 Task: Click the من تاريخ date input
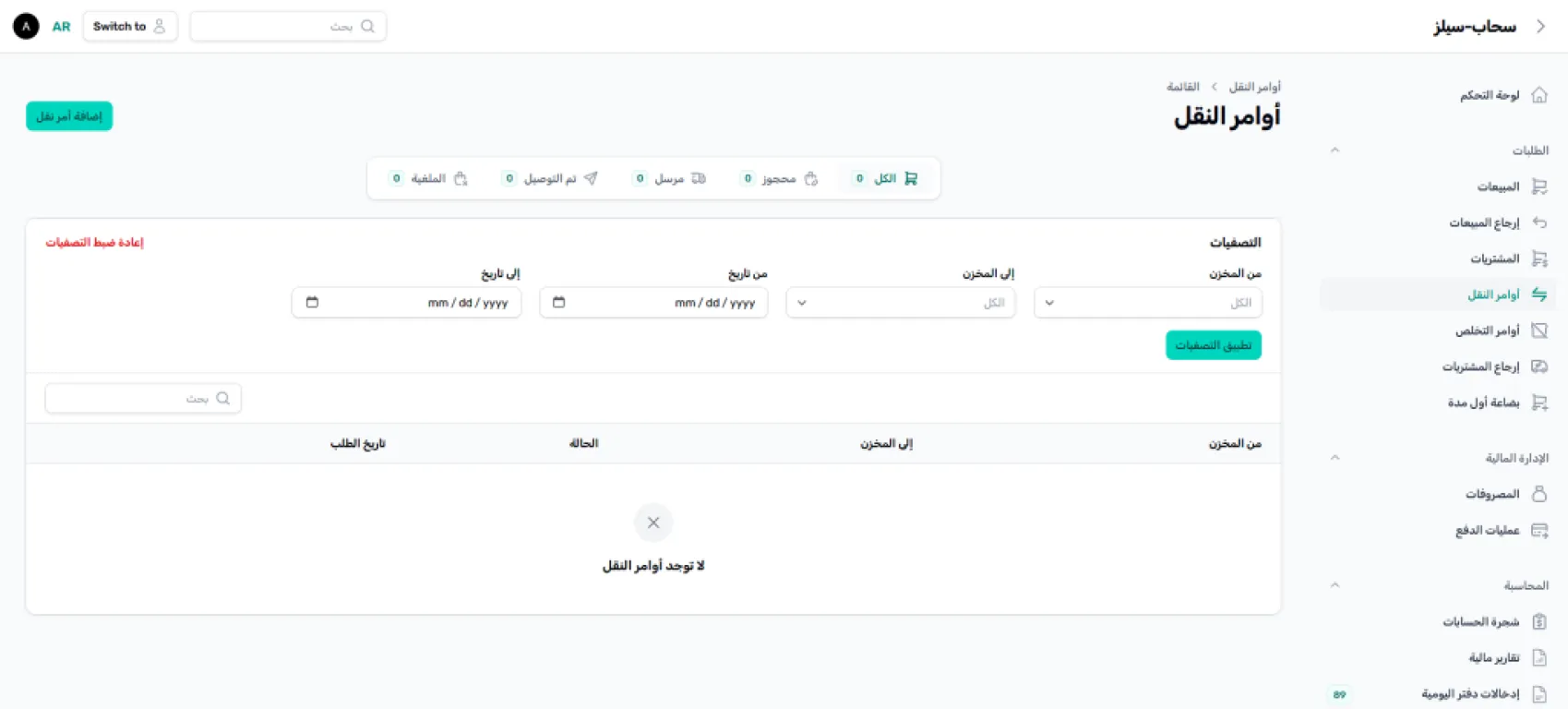(x=653, y=303)
